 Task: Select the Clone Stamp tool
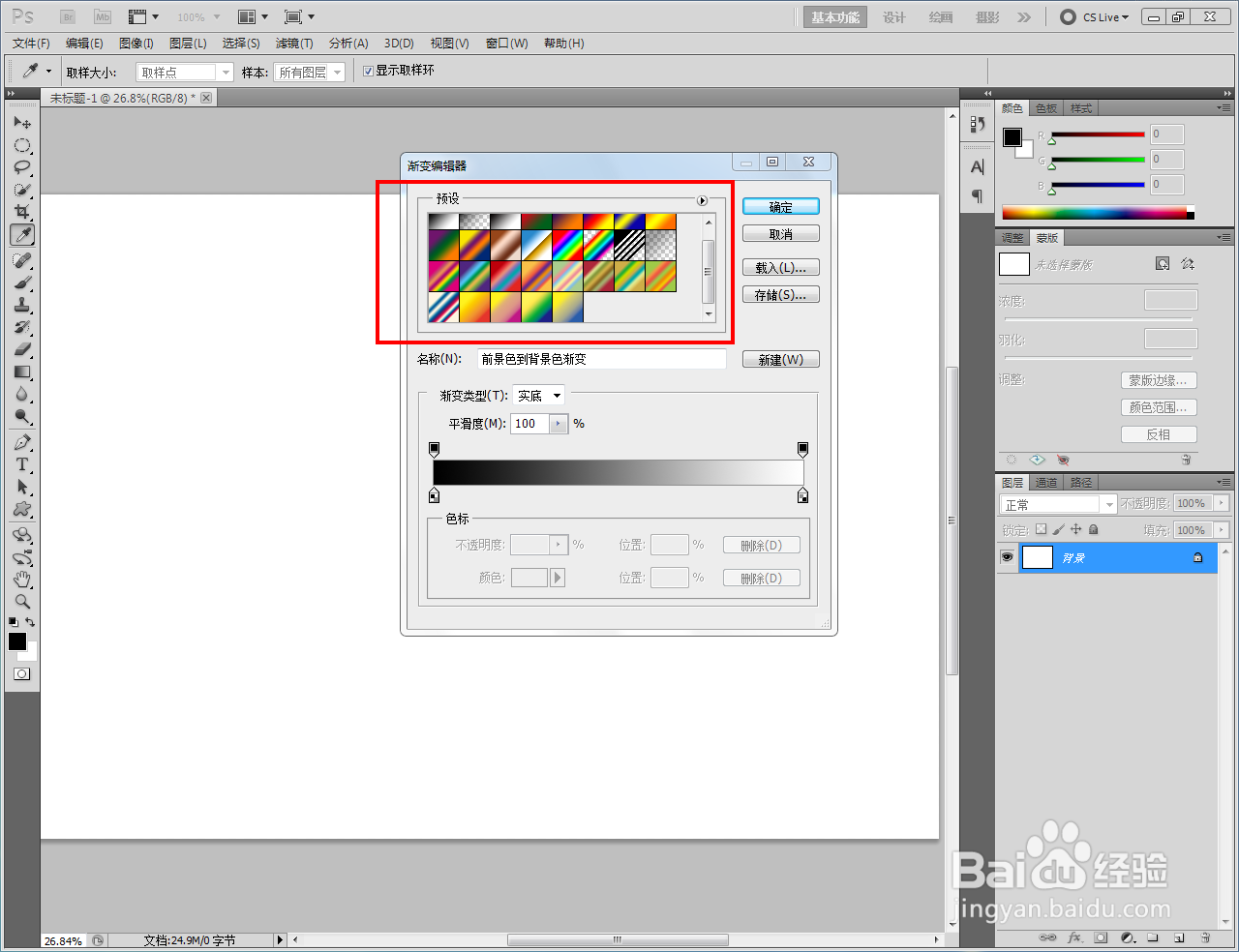pyautogui.click(x=22, y=305)
